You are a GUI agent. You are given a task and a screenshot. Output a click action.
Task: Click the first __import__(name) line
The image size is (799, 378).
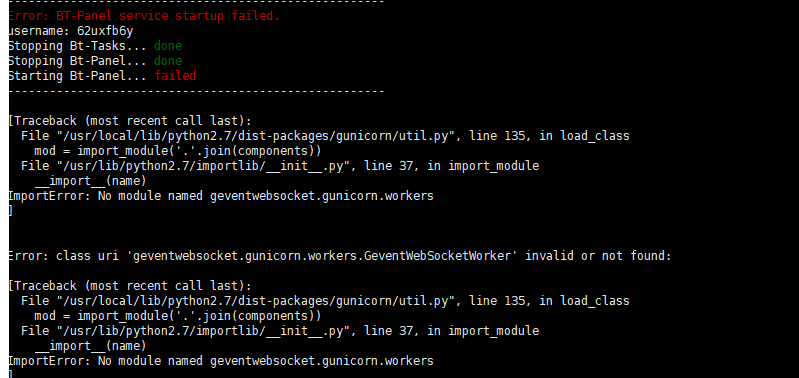pyautogui.click(x=90, y=181)
